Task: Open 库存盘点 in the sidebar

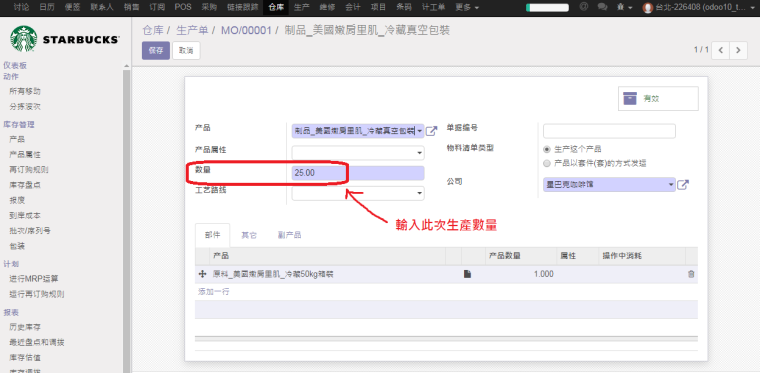Action: click(25, 185)
